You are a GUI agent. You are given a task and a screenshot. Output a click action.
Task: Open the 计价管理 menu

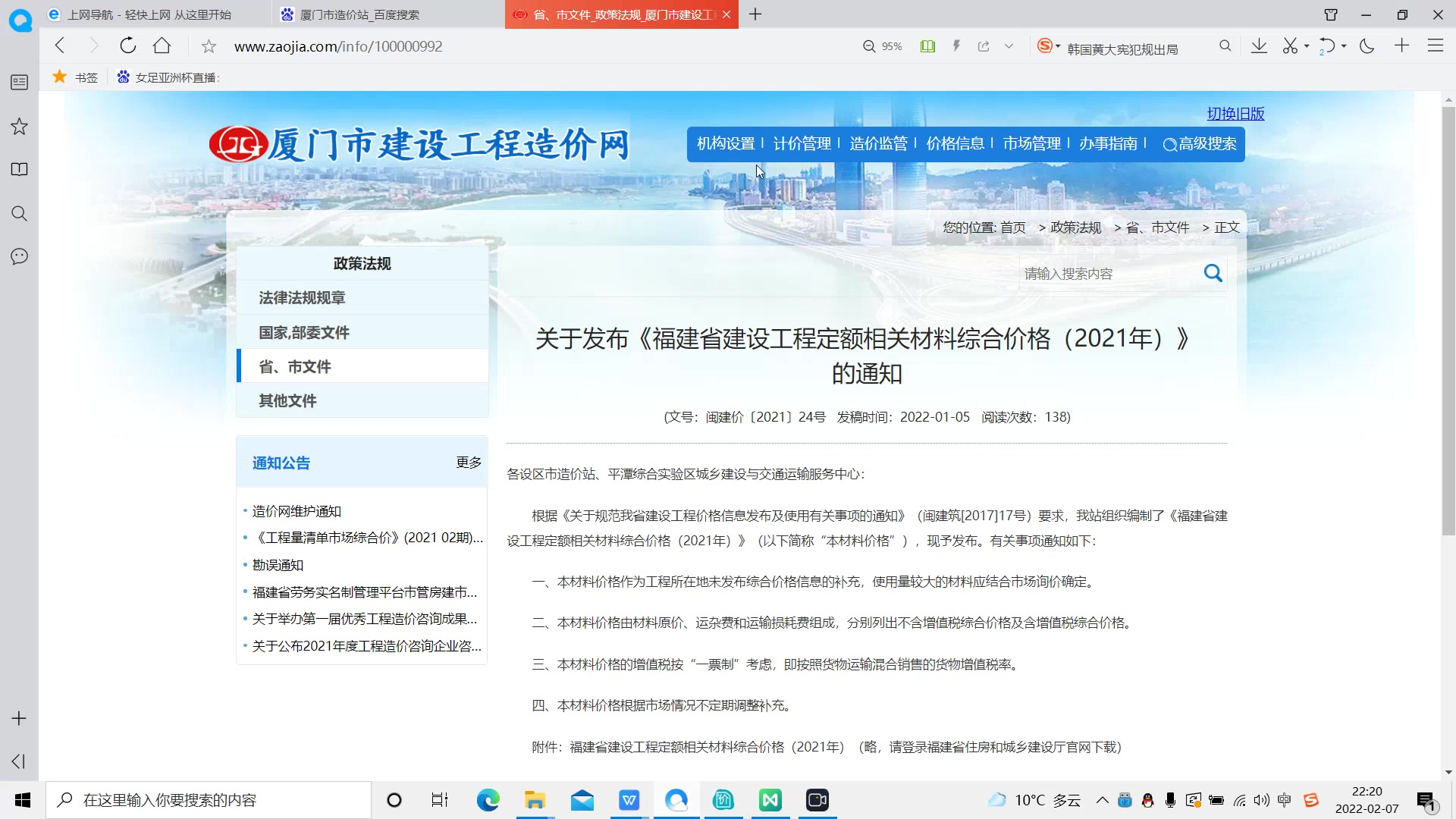[802, 143]
